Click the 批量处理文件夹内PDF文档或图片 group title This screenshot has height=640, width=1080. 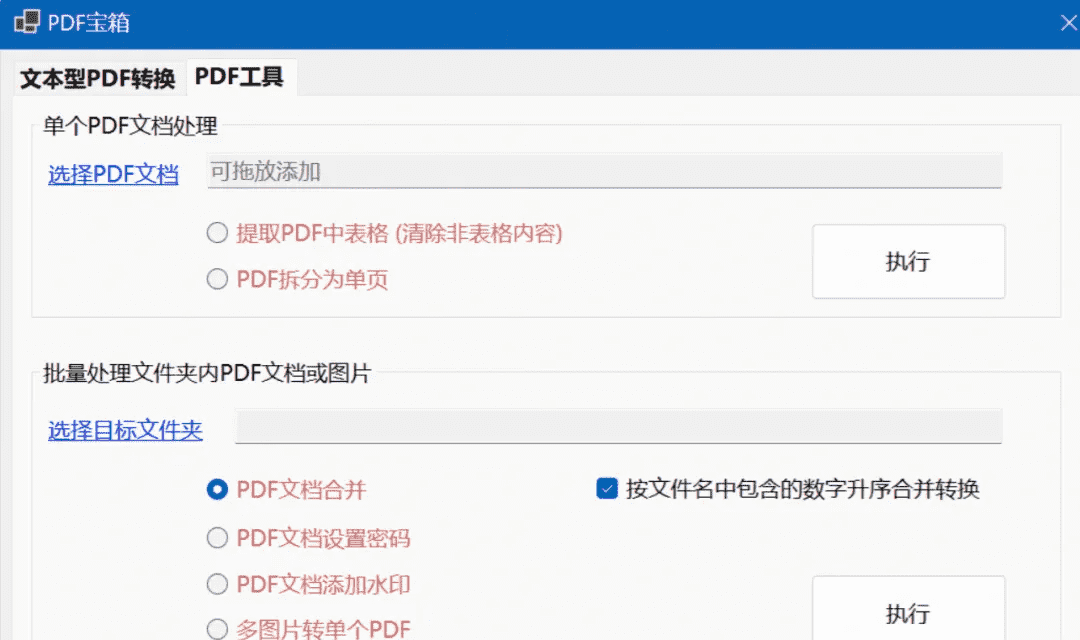click(x=207, y=373)
